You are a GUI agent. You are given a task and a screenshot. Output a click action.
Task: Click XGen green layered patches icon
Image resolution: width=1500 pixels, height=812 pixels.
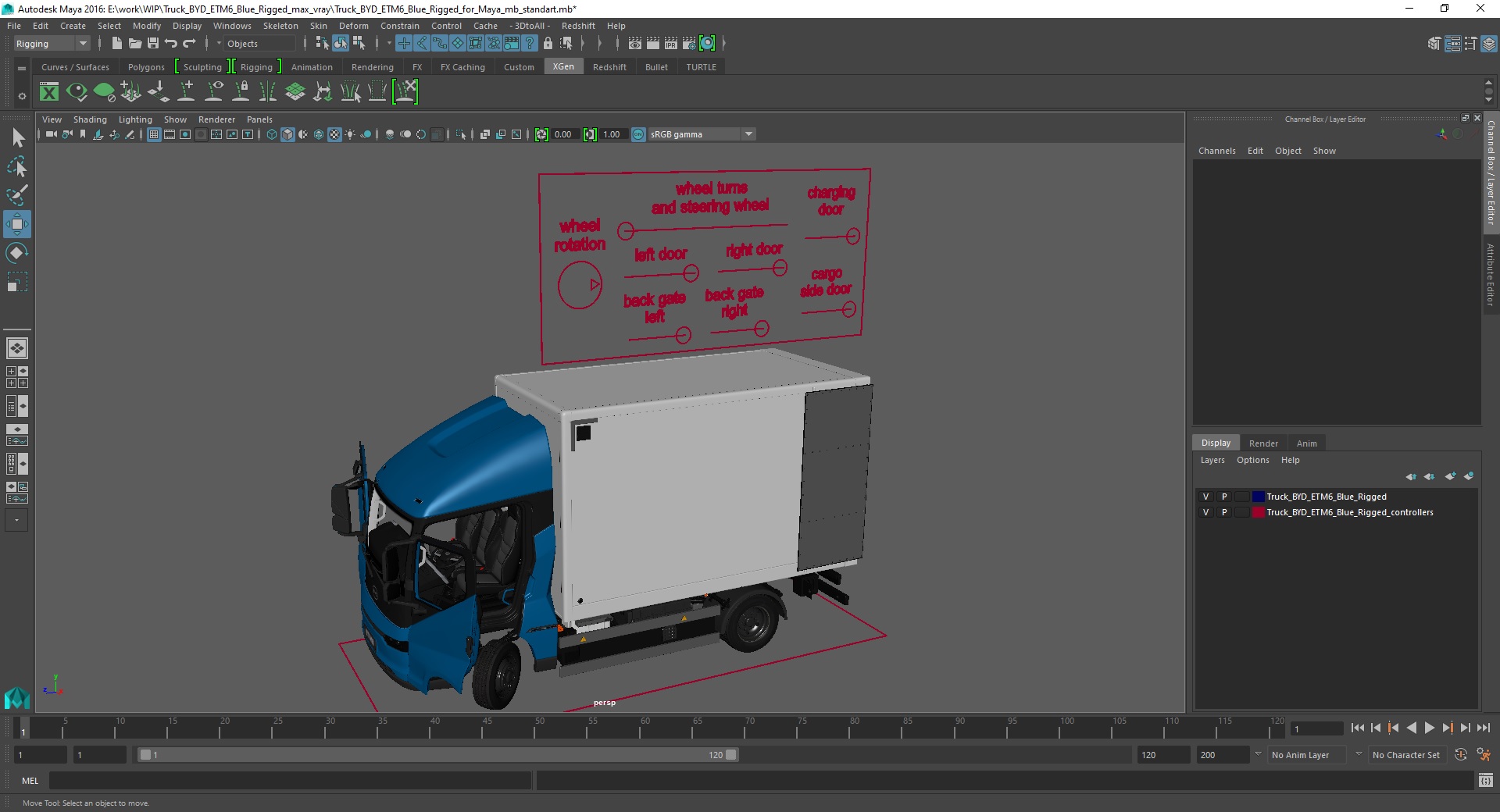[295, 92]
